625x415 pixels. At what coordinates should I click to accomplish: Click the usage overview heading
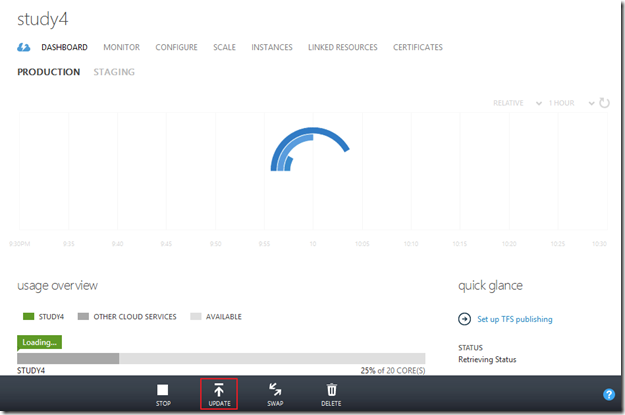(x=57, y=286)
